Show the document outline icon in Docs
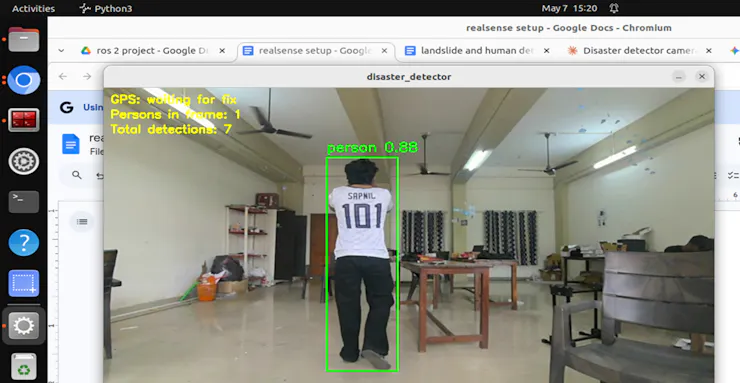The image size is (740, 383). [82, 222]
